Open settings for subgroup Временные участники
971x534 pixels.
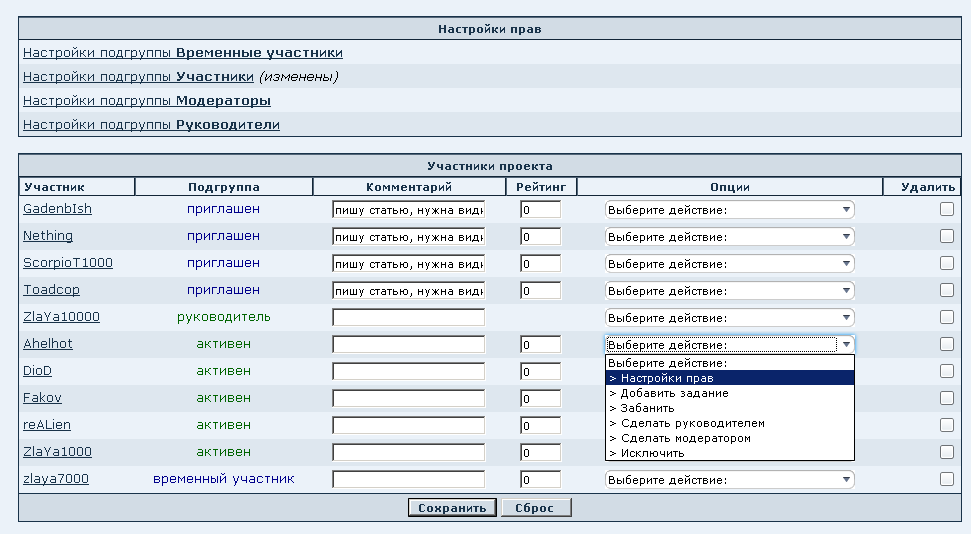click(x=183, y=53)
